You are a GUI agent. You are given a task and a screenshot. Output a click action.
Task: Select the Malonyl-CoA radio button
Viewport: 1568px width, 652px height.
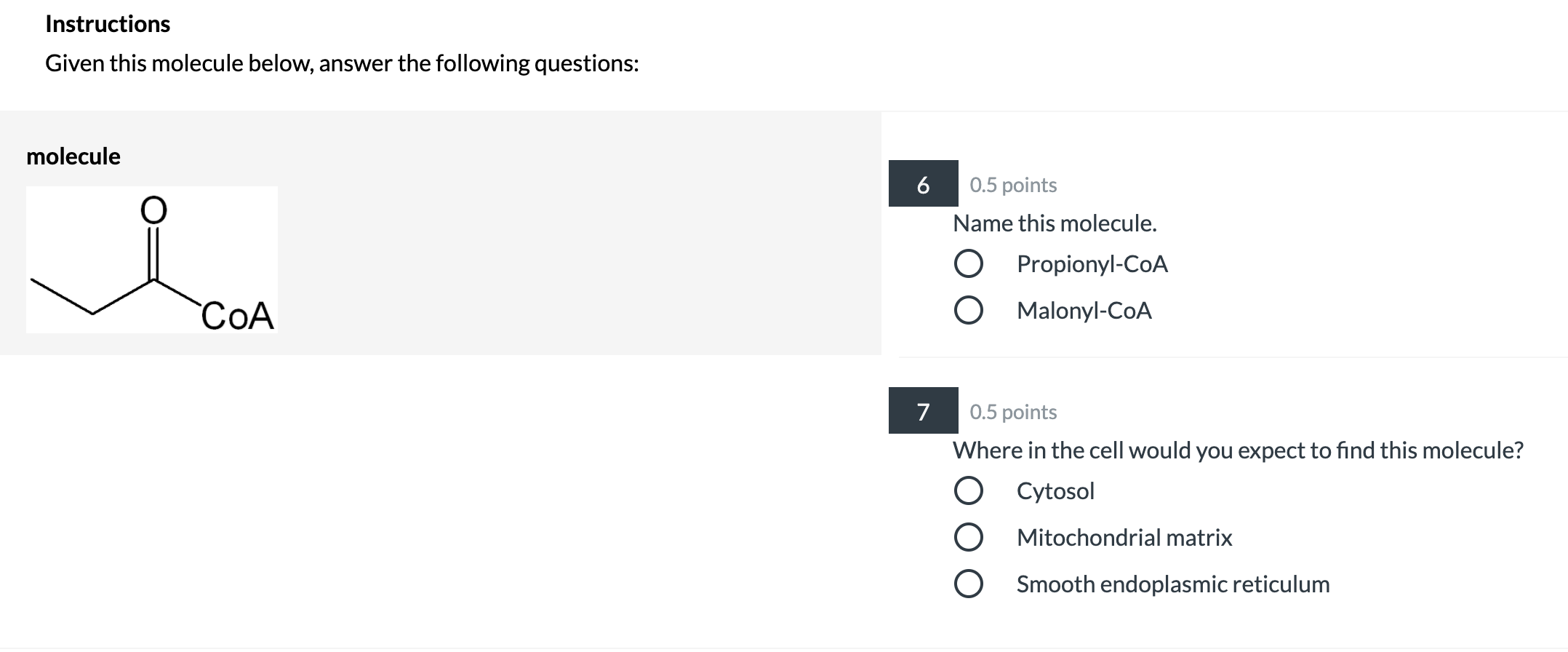972,312
